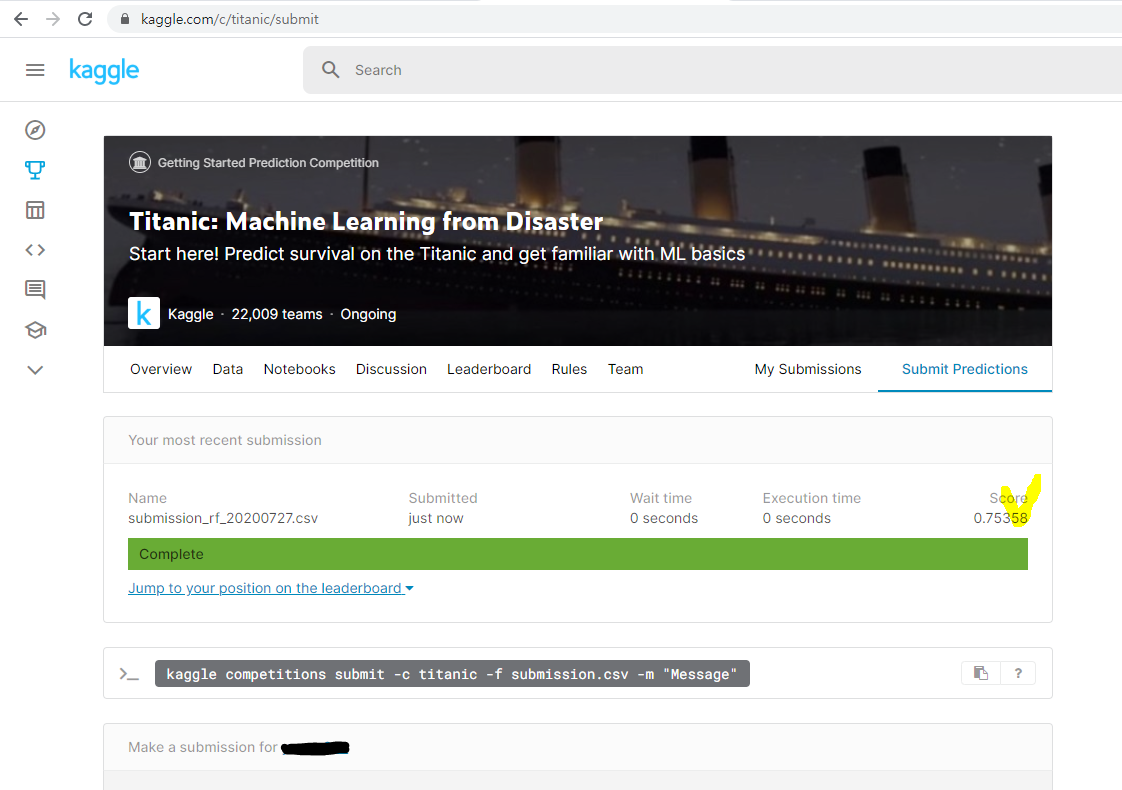Click the '22,009 teams' text
Screen dimensions: 1122x790
click(x=277, y=314)
